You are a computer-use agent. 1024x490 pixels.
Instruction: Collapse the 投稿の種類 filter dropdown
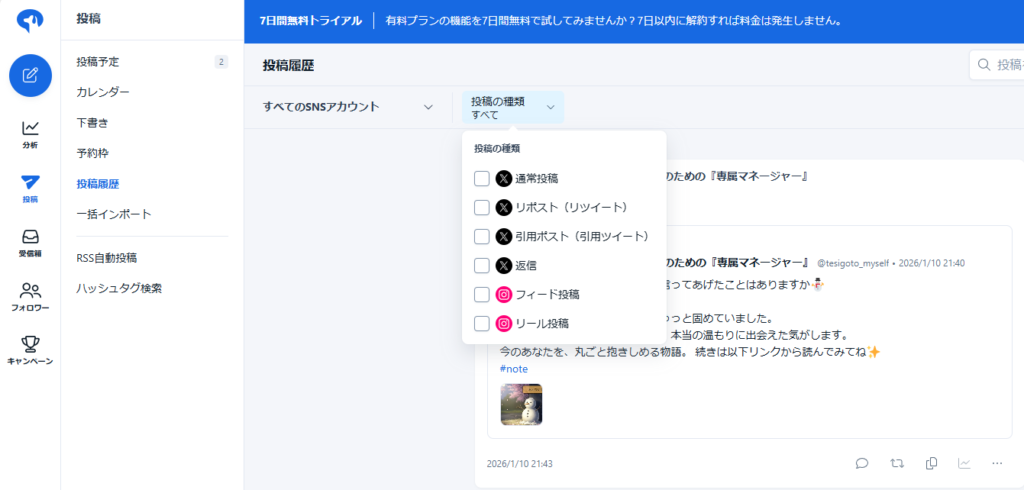(512, 107)
